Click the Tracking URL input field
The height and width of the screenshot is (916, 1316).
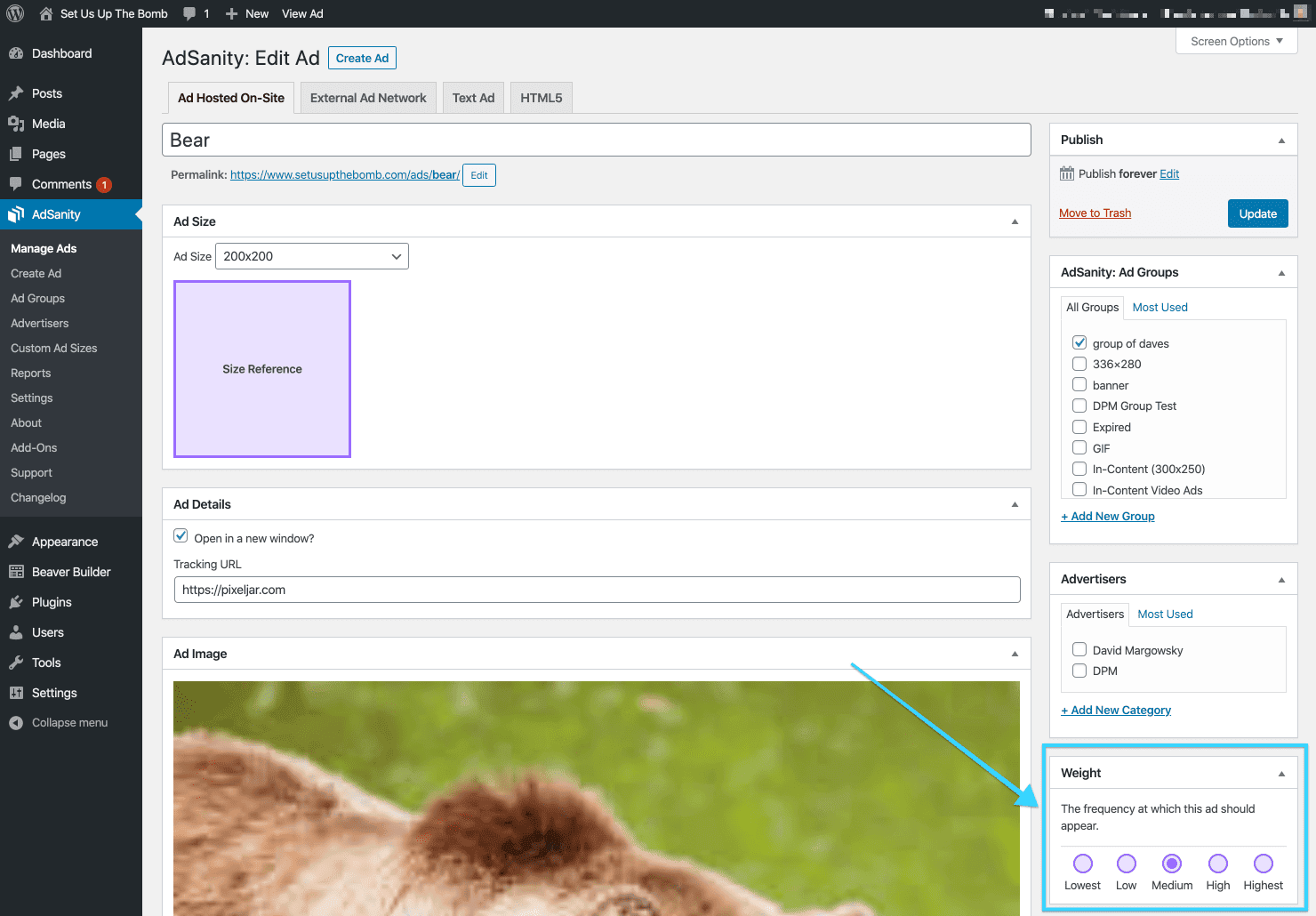tap(596, 590)
